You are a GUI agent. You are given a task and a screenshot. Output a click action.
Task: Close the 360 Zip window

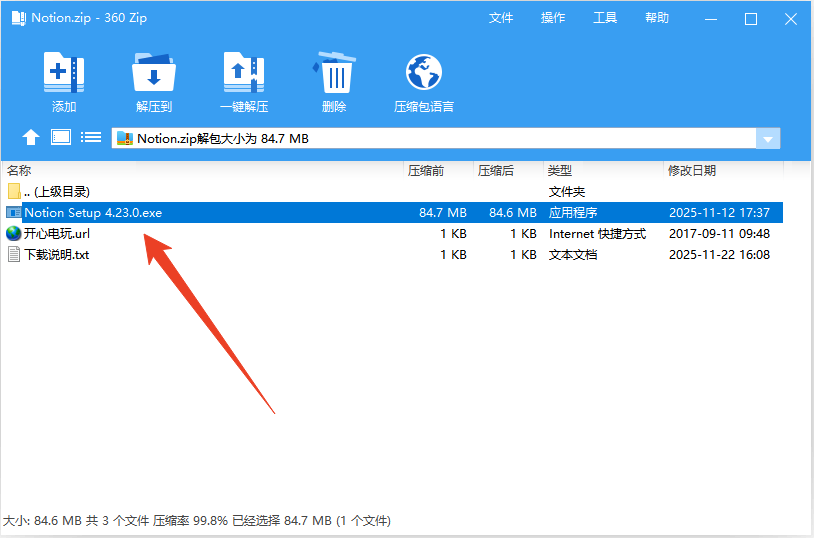pos(791,19)
